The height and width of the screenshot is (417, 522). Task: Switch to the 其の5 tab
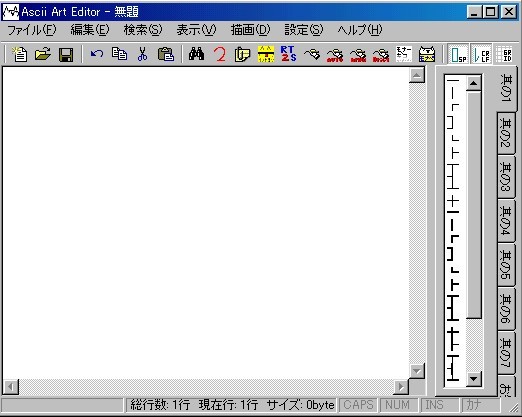pyautogui.click(x=506, y=264)
